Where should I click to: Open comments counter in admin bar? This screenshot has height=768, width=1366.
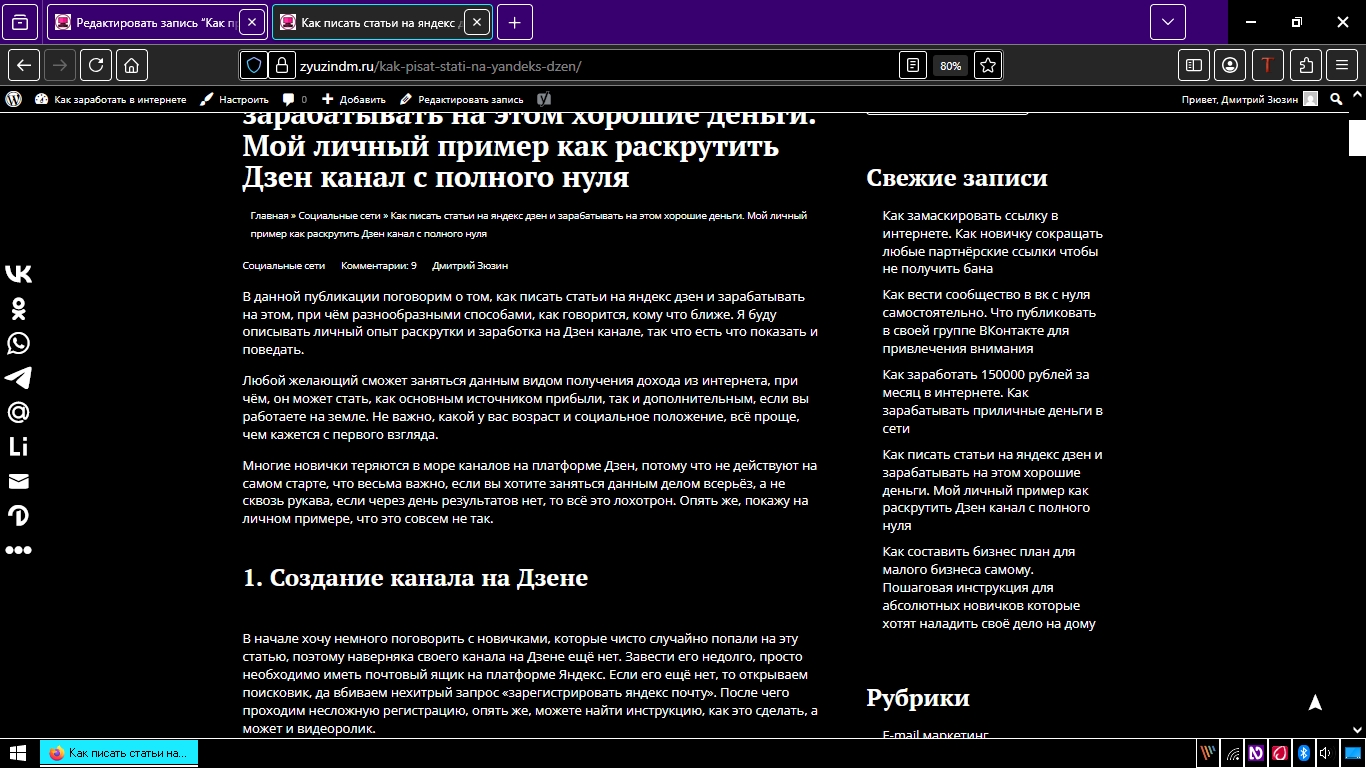tap(295, 99)
